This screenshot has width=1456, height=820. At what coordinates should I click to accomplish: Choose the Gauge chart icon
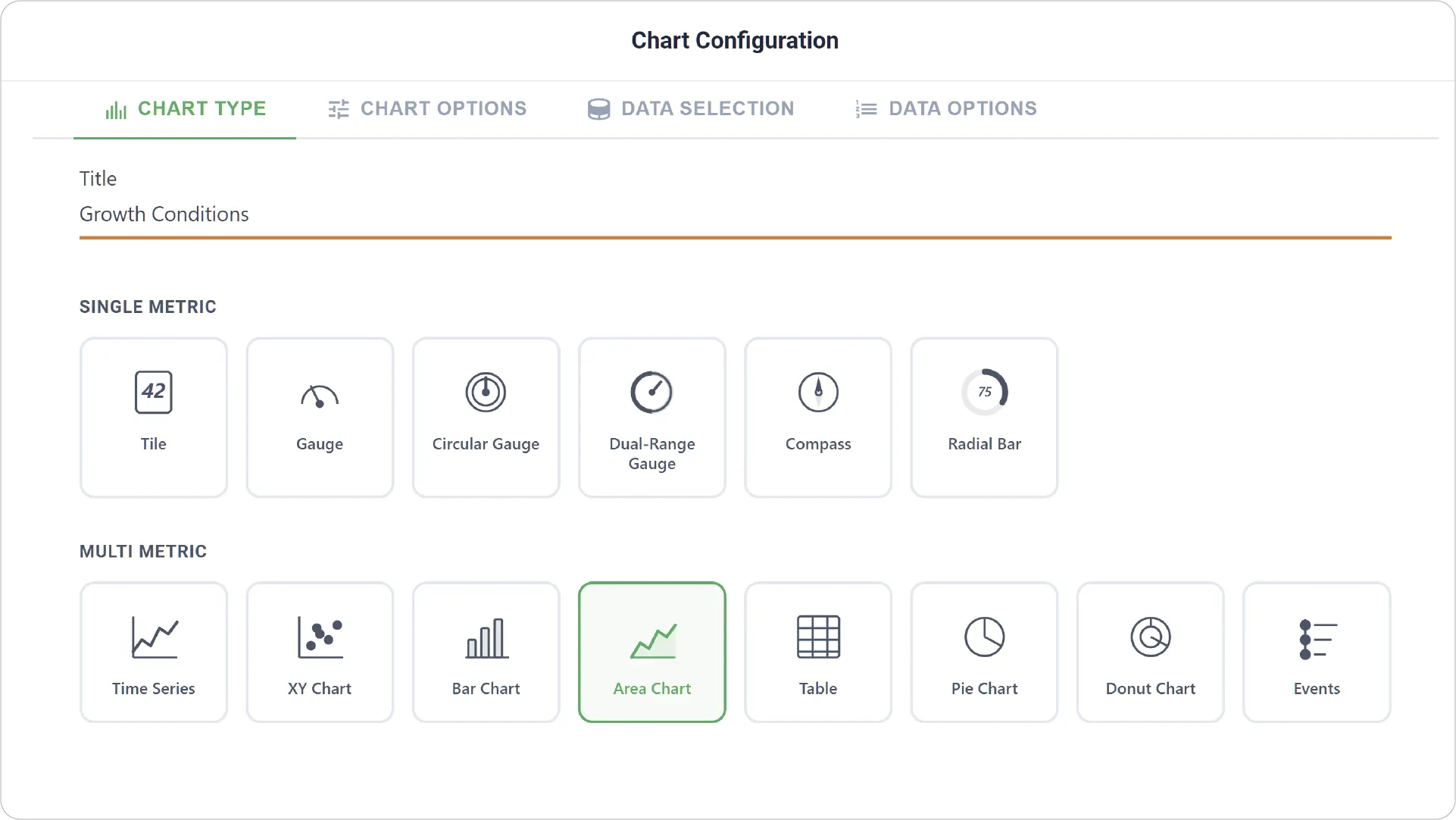point(319,396)
